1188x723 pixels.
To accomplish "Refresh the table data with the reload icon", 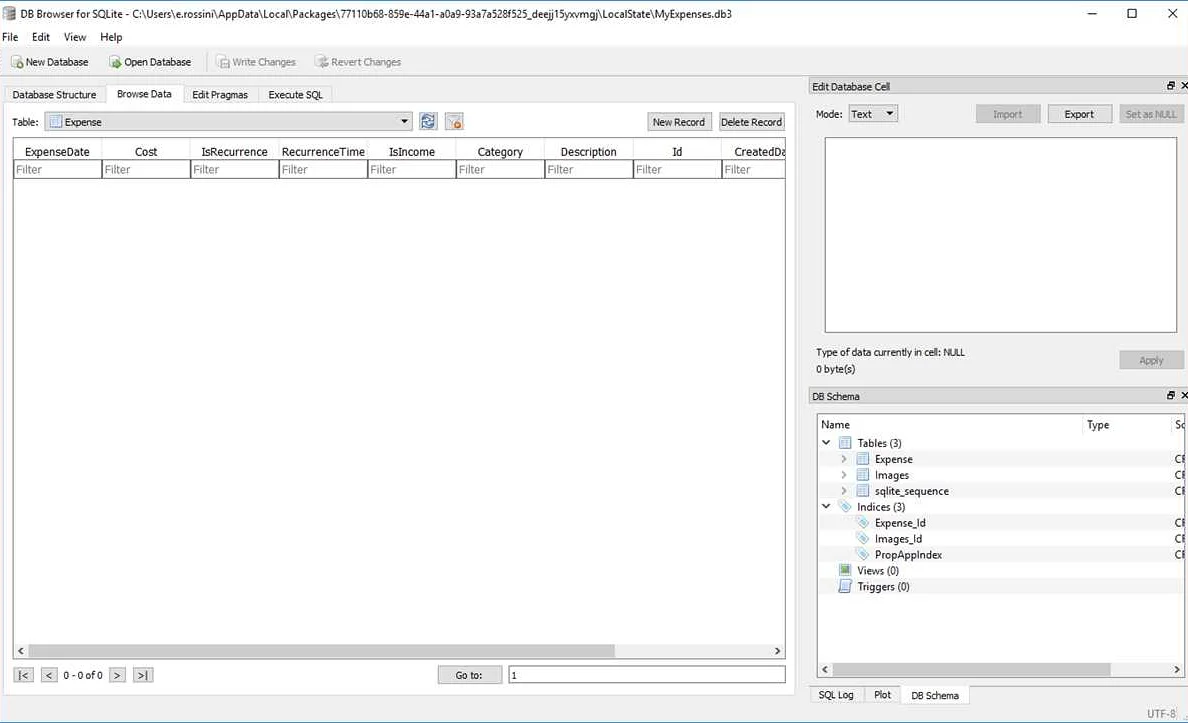I will point(428,121).
